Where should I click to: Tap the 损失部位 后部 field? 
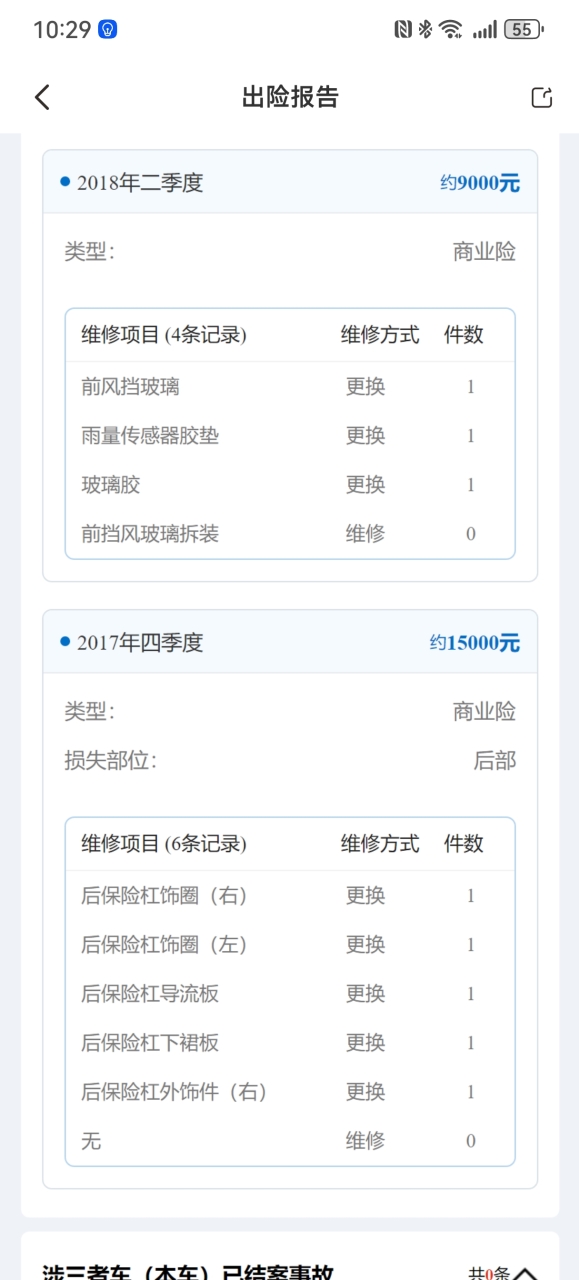point(290,761)
